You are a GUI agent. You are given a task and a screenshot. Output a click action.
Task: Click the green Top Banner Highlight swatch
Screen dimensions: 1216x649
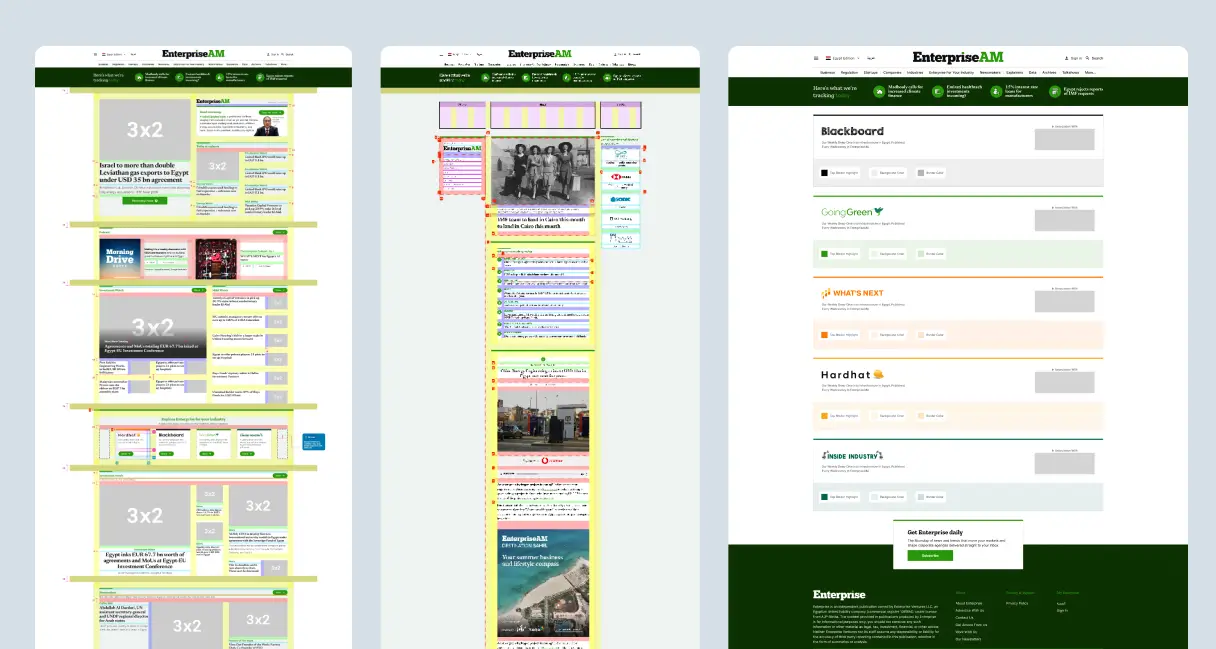(x=825, y=254)
